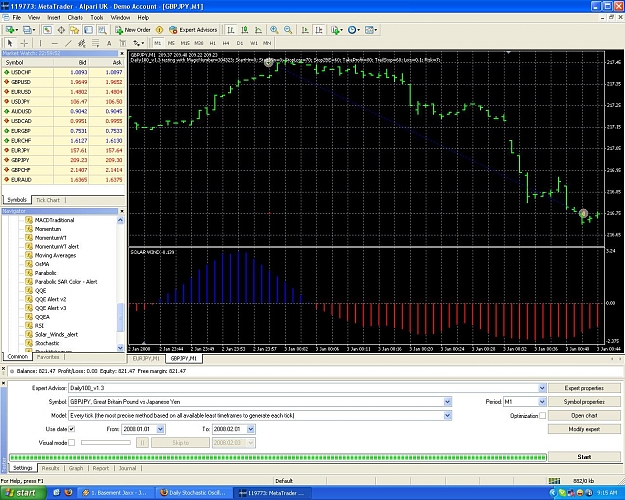Select the H4 timeframe button
The height and width of the screenshot is (500, 625).
[226, 43]
